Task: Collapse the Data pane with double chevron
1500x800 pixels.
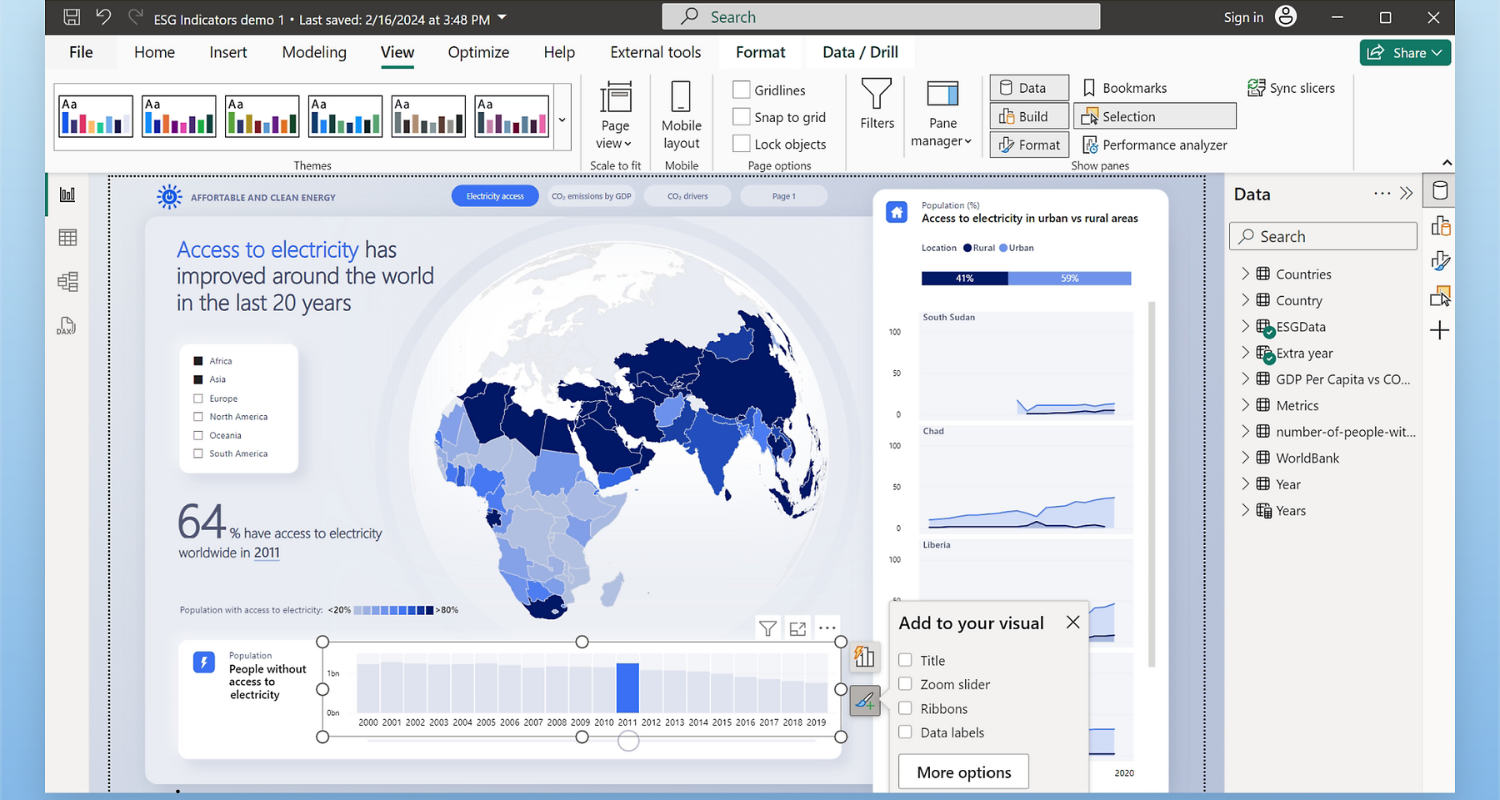Action: point(1406,194)
